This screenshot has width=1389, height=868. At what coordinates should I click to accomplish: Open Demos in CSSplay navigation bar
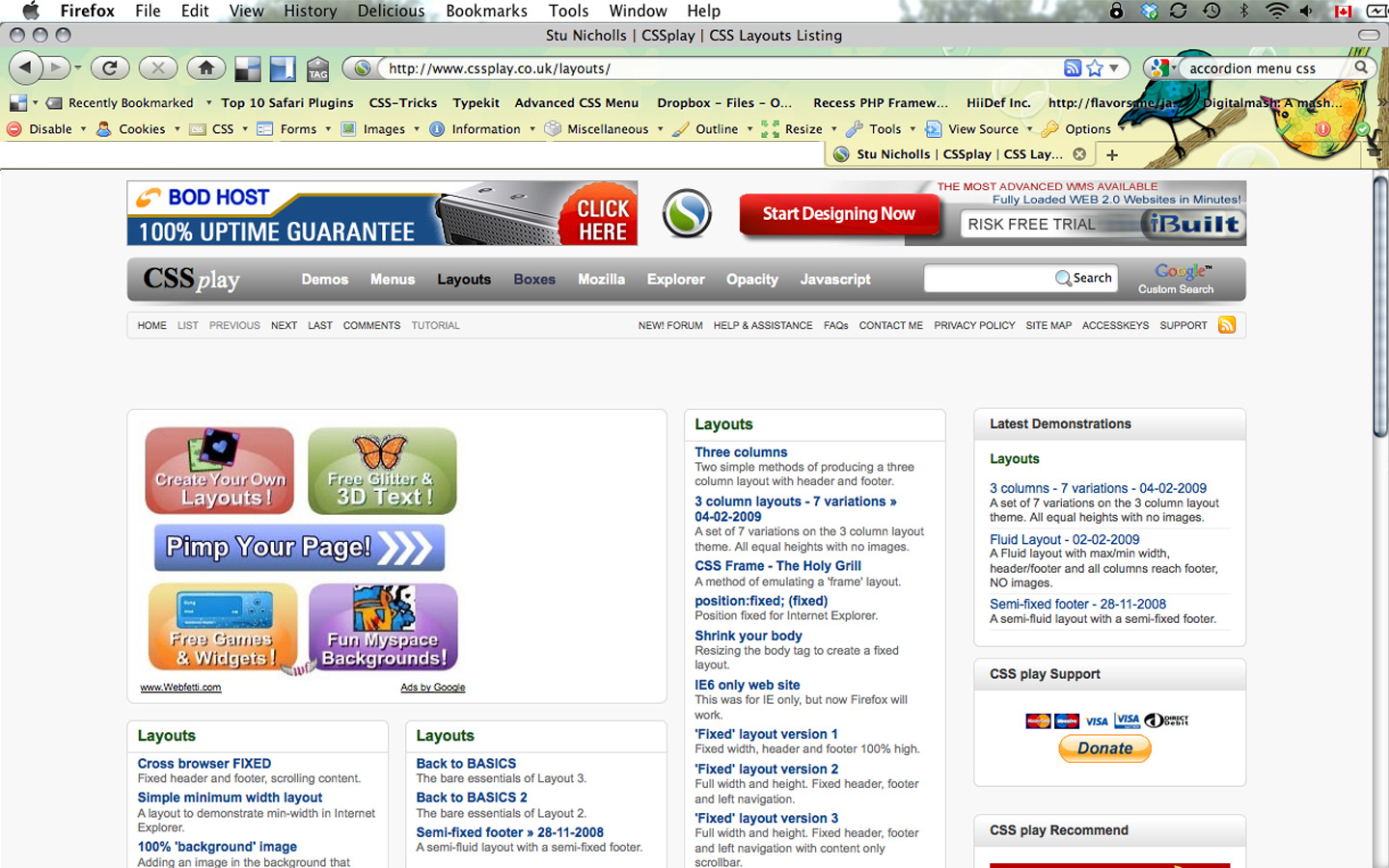[x=325, y=280]
